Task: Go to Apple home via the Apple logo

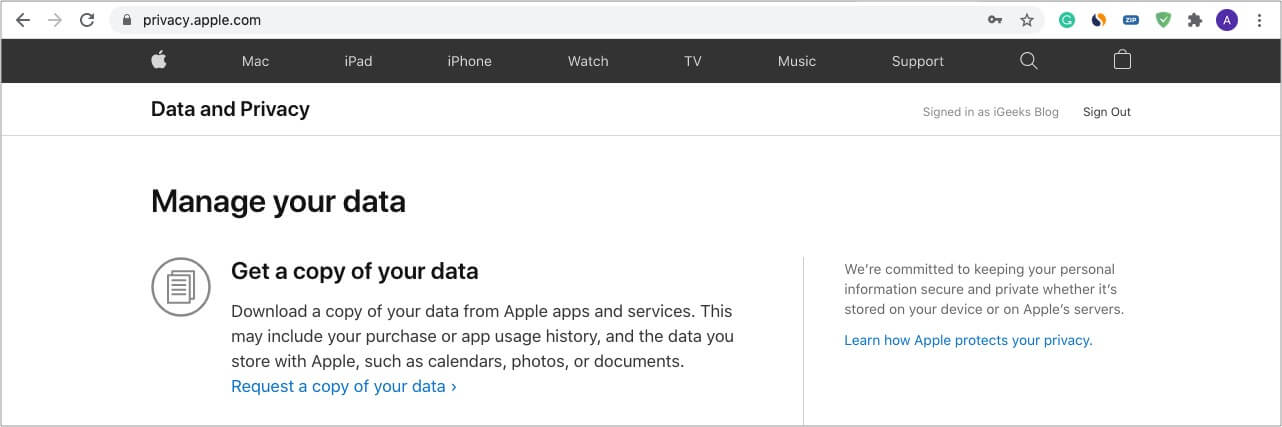Action: point(159,60)
